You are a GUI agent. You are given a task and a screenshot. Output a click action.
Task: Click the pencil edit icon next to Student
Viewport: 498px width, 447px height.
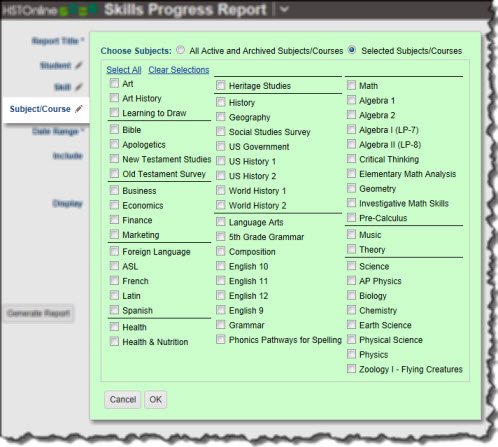[x=79, y=65]
